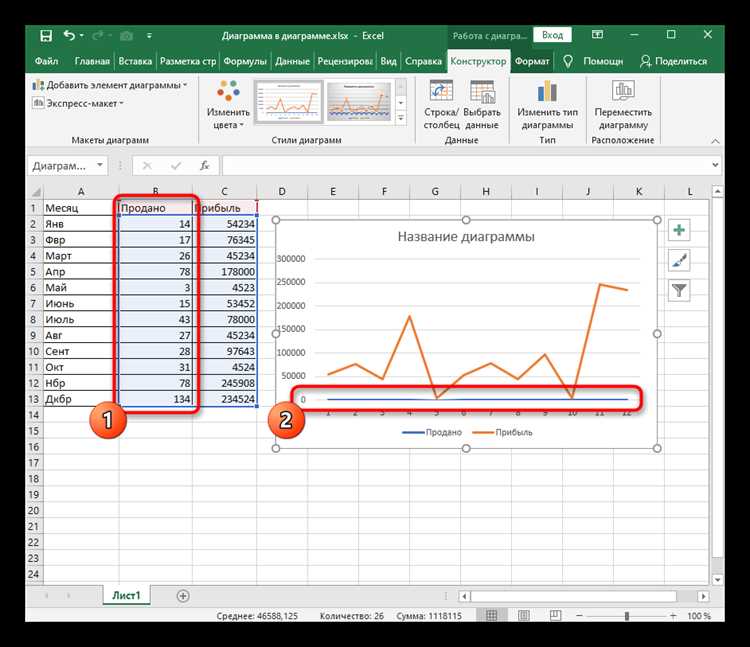Open chart elements with the green plus button
This screenshot has height=647, width=750.
click(679, 230)
